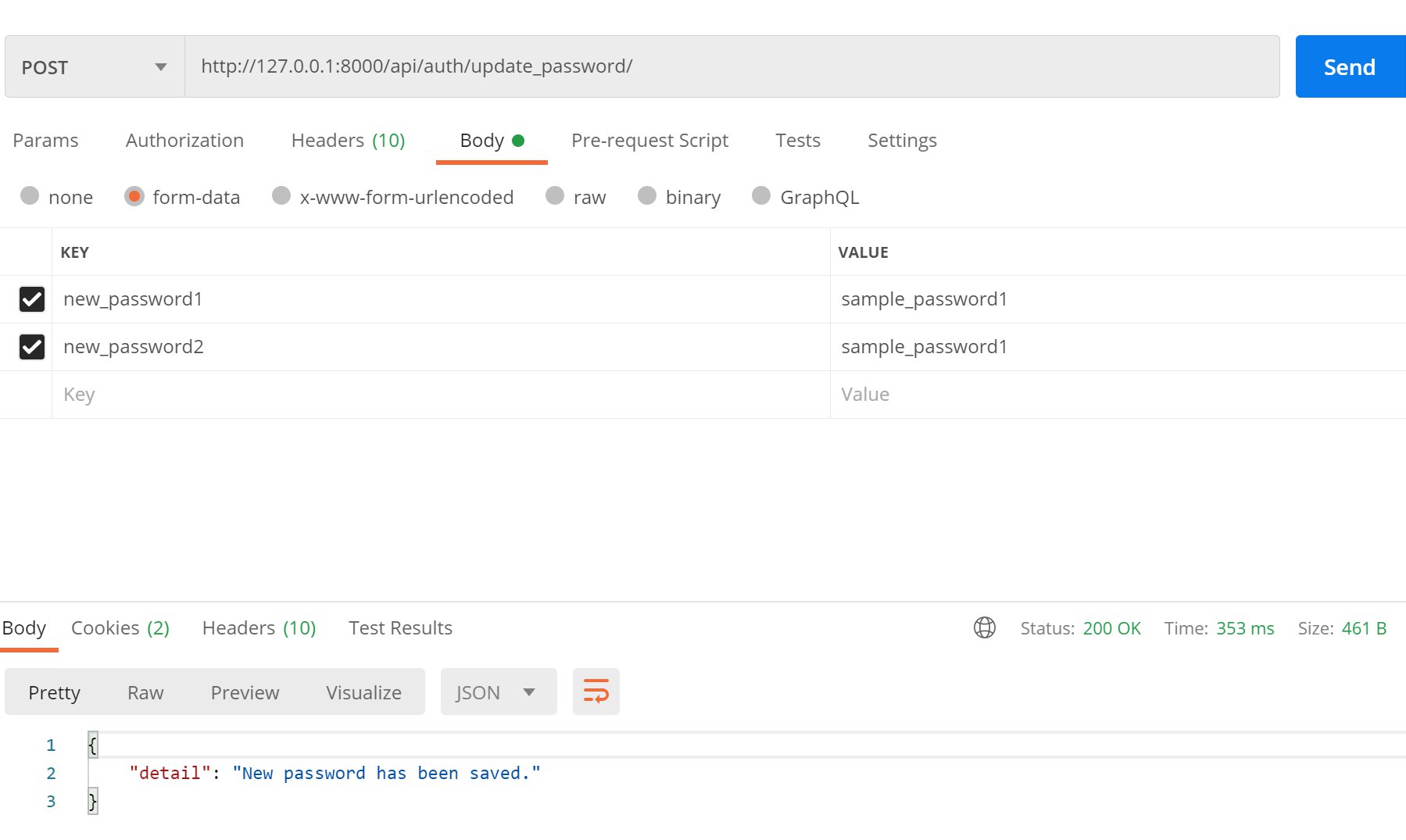Open the Pre-request Script tab
The height and width of the screenshot is (840, 1406).
pyautogui.click(x=649, y=141)
